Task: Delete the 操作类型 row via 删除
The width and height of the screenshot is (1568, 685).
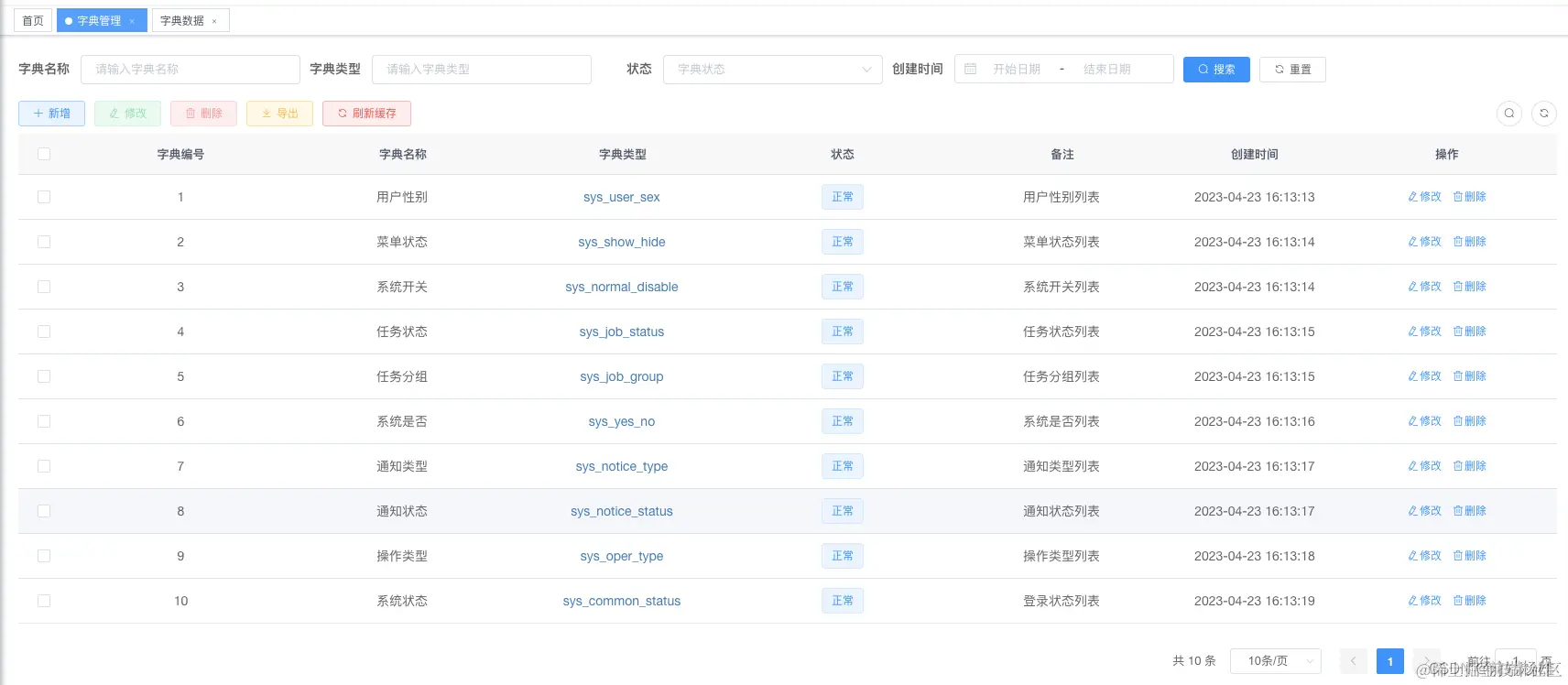Action: pyautogui.click(x=1470, y=556)
